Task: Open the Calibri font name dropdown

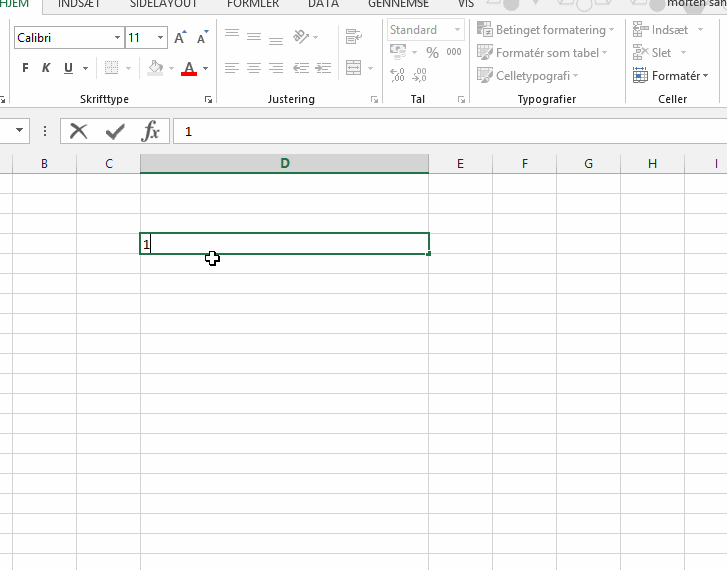Action: [x=115, y=38]
